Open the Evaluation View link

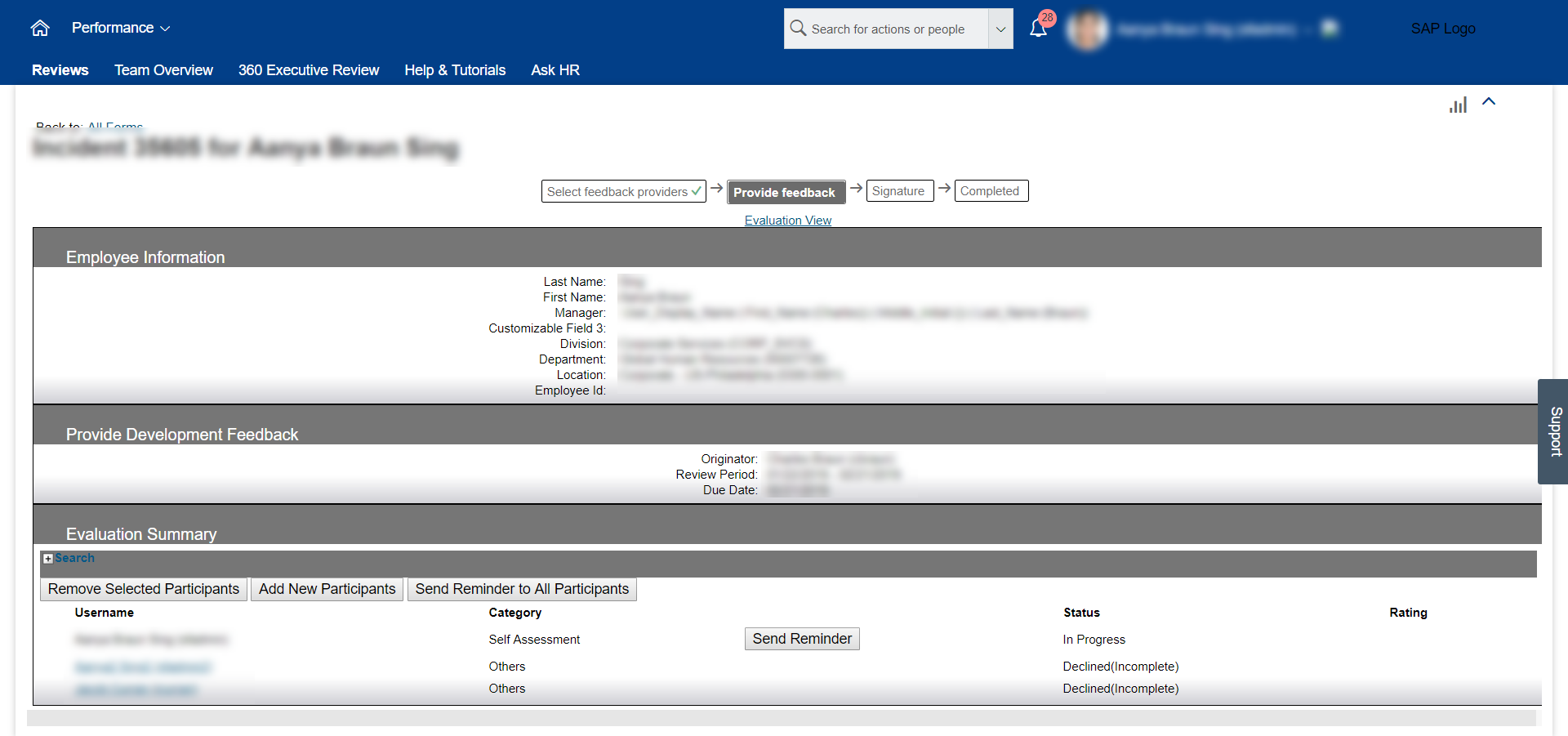(x=788, y=221)
